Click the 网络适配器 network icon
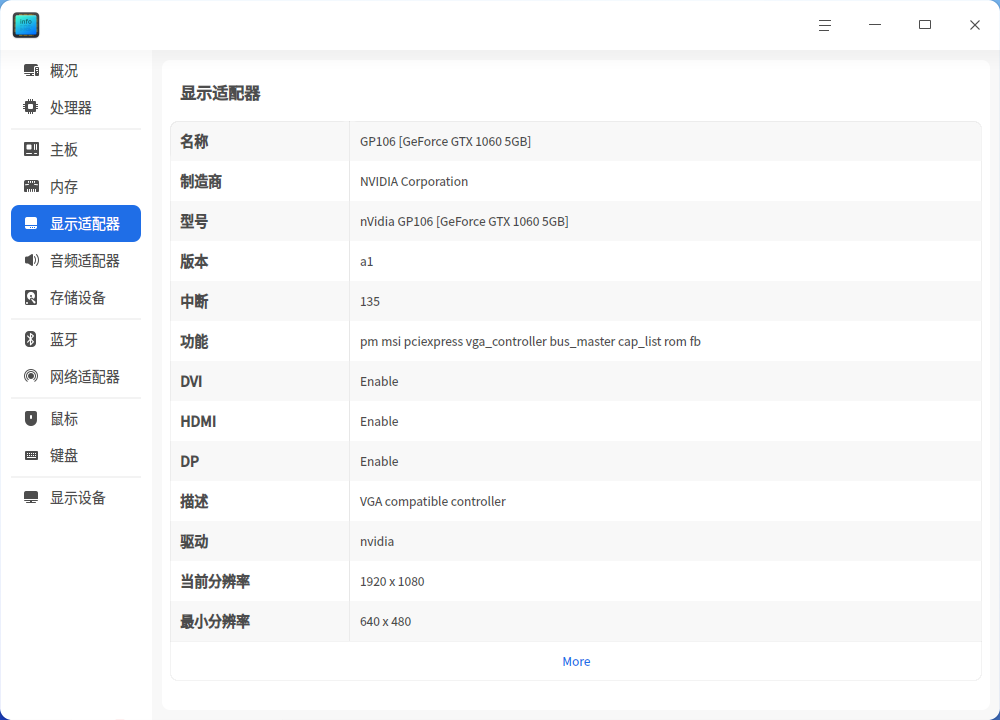This screenshot has height=720, width=1000. (x=31, y=376)
